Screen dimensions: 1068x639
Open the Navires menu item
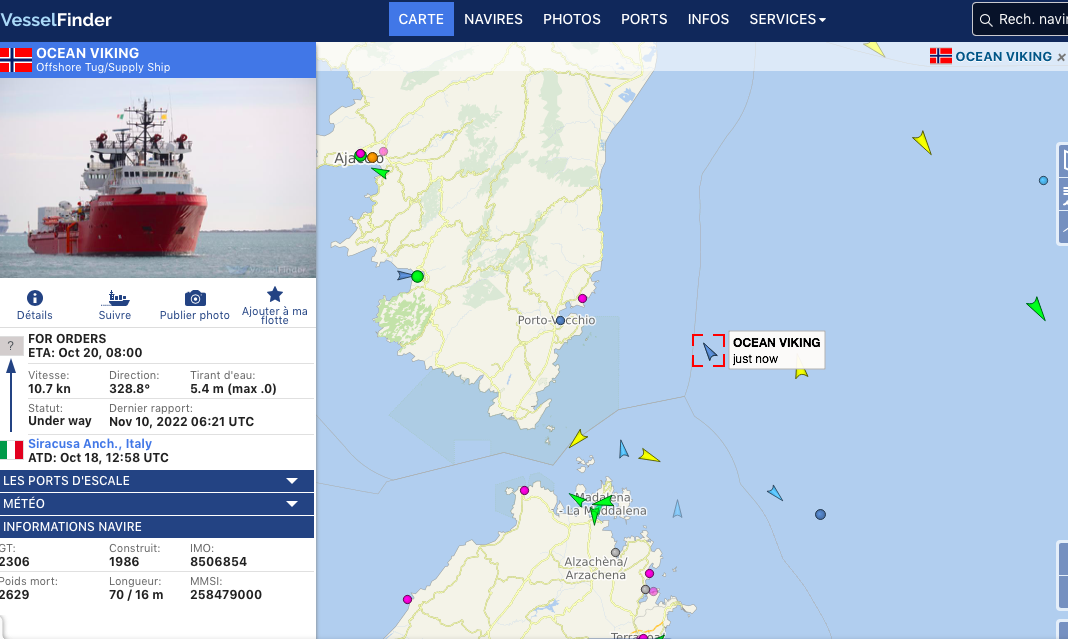pyautogui.click(x=493, y=19)
